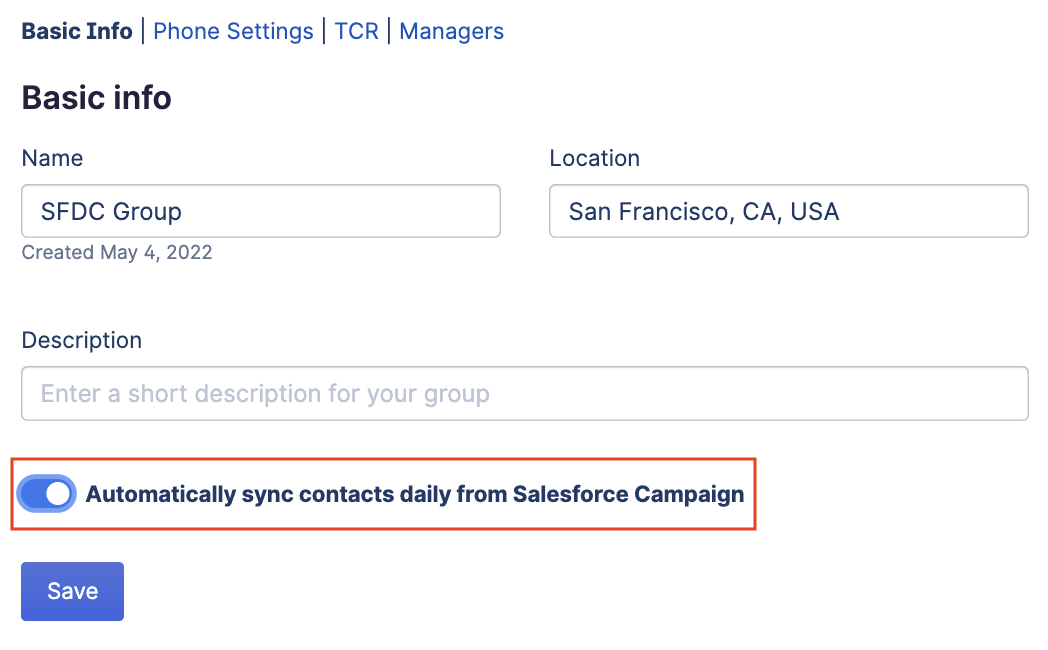Go to the Managers tab

(x=451, y=31)
